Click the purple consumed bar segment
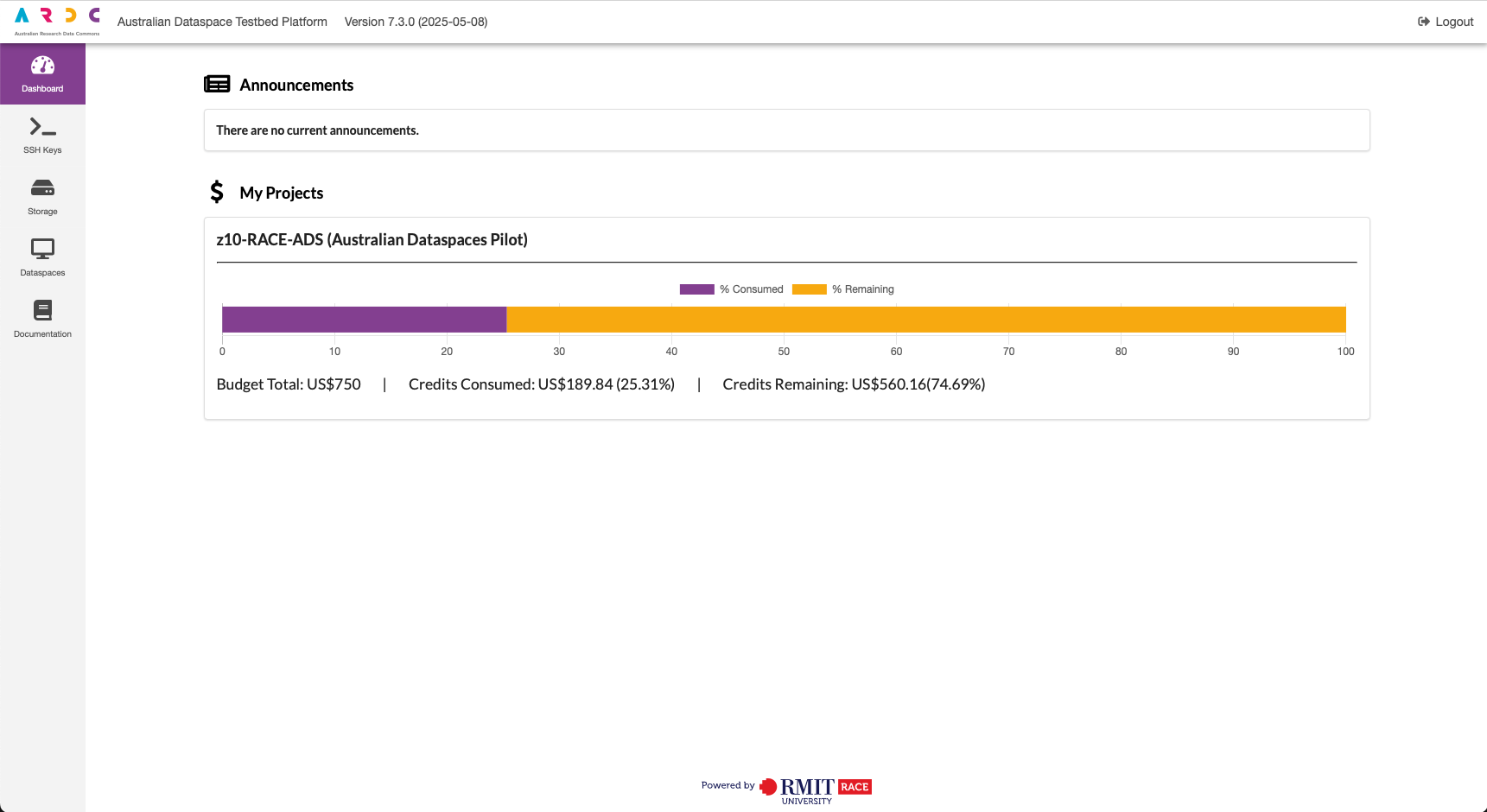The image size is (1487, 812). click(364, 320)
